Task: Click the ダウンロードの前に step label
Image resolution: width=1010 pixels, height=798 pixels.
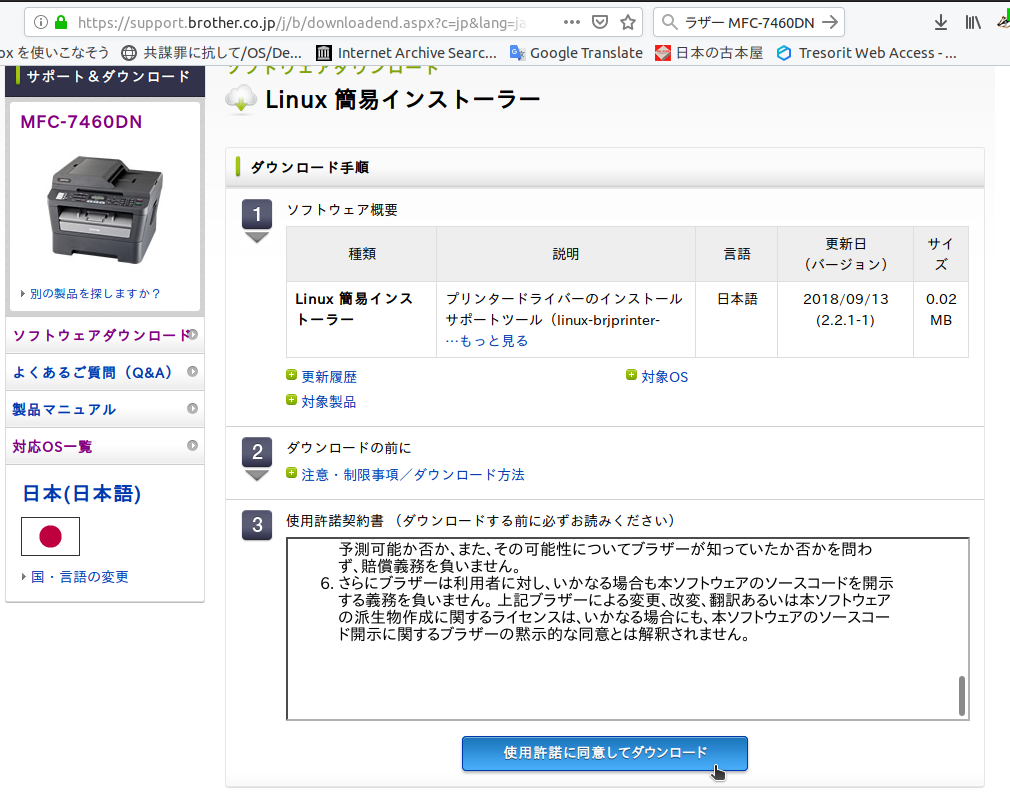Action: point(348,448)
